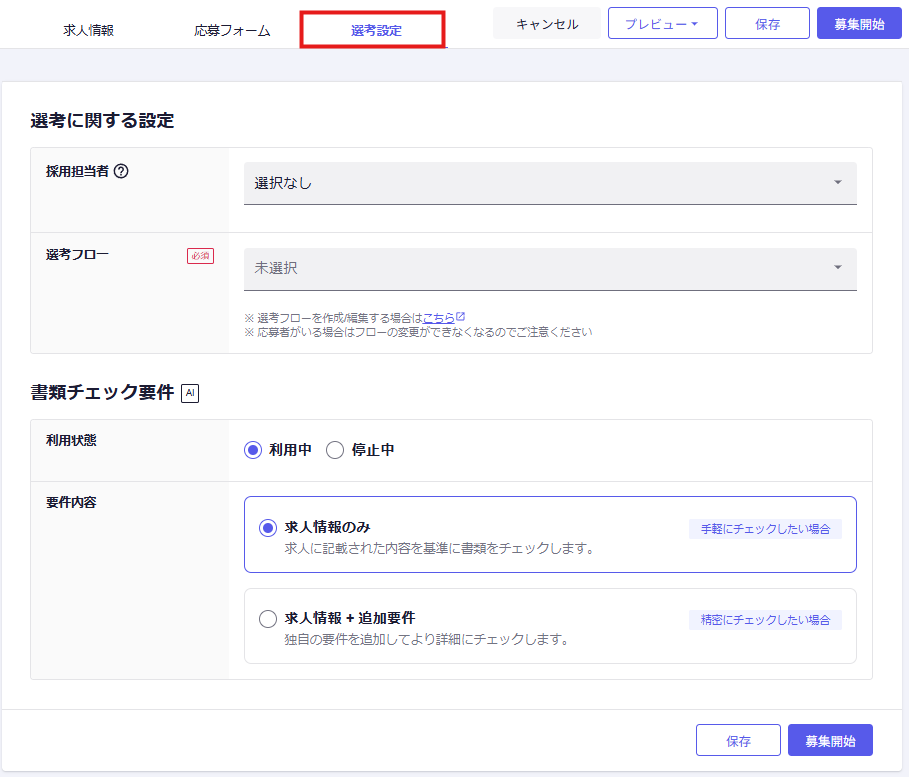Click the bottom 保存 button
Viewport: 909px width, 777px height.
pos(738,741)
